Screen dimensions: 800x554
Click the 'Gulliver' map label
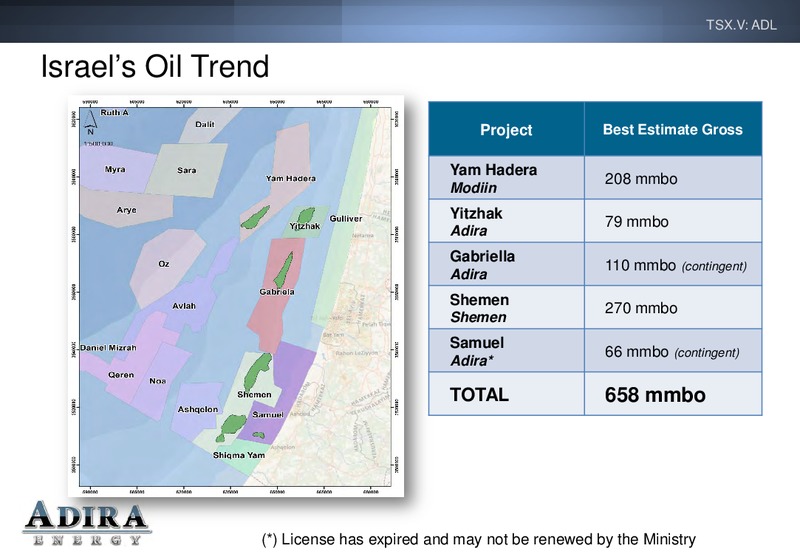pyautogui.click(x=346, y=218)
